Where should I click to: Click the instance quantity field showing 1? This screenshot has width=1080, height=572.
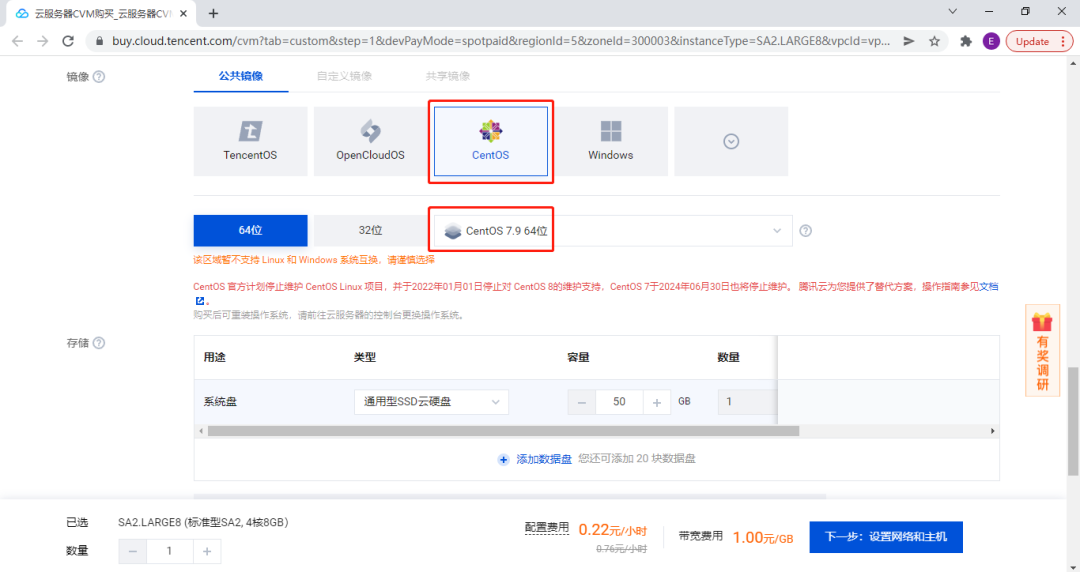pyautogui.click(x=169, y=551)
